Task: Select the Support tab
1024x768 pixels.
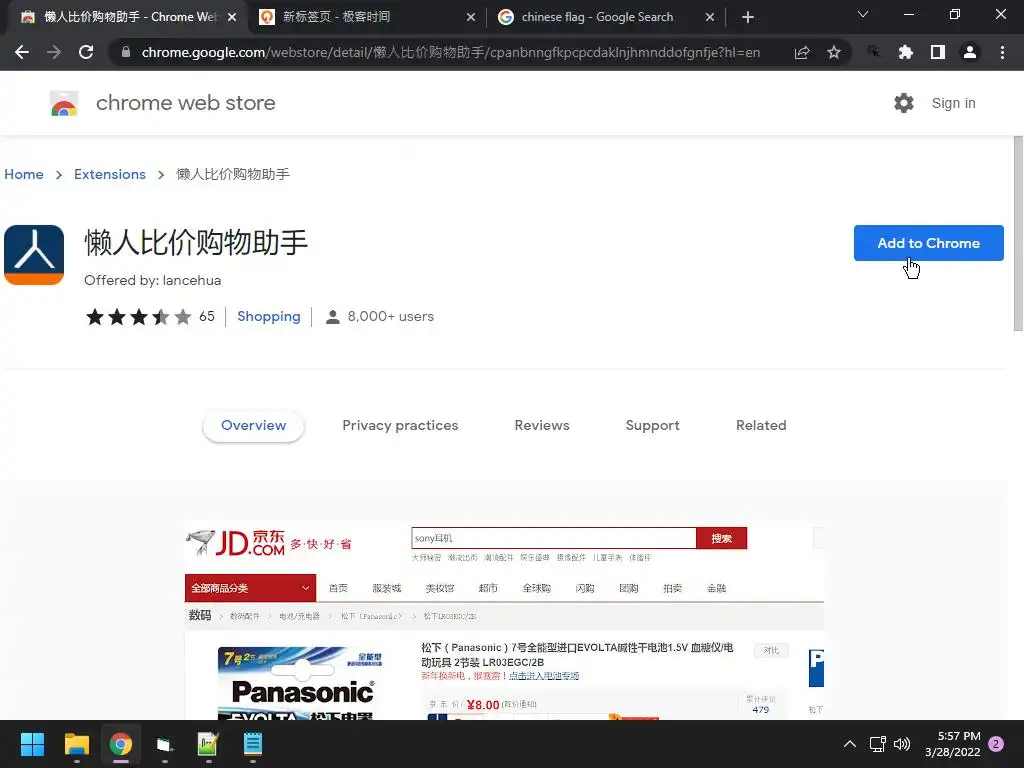Action: click(x=652, y=425)
